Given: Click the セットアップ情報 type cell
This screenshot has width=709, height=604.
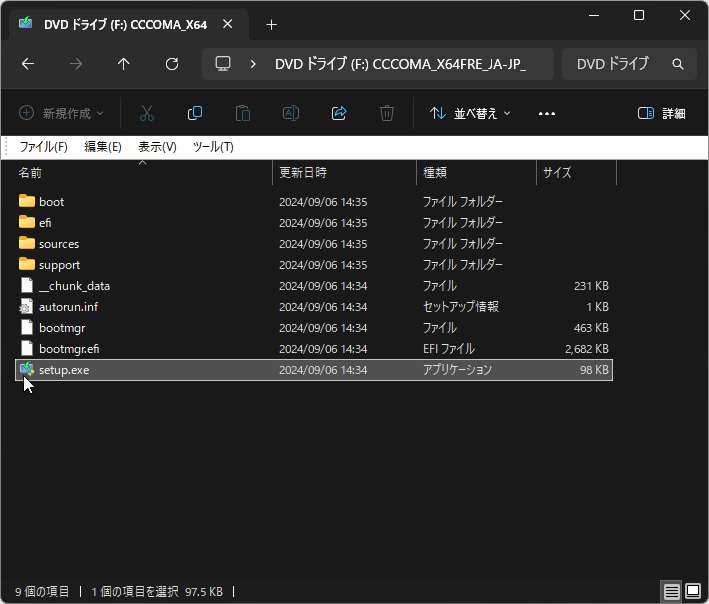Looking at the screenshot, I should click(x=461, y=307).
